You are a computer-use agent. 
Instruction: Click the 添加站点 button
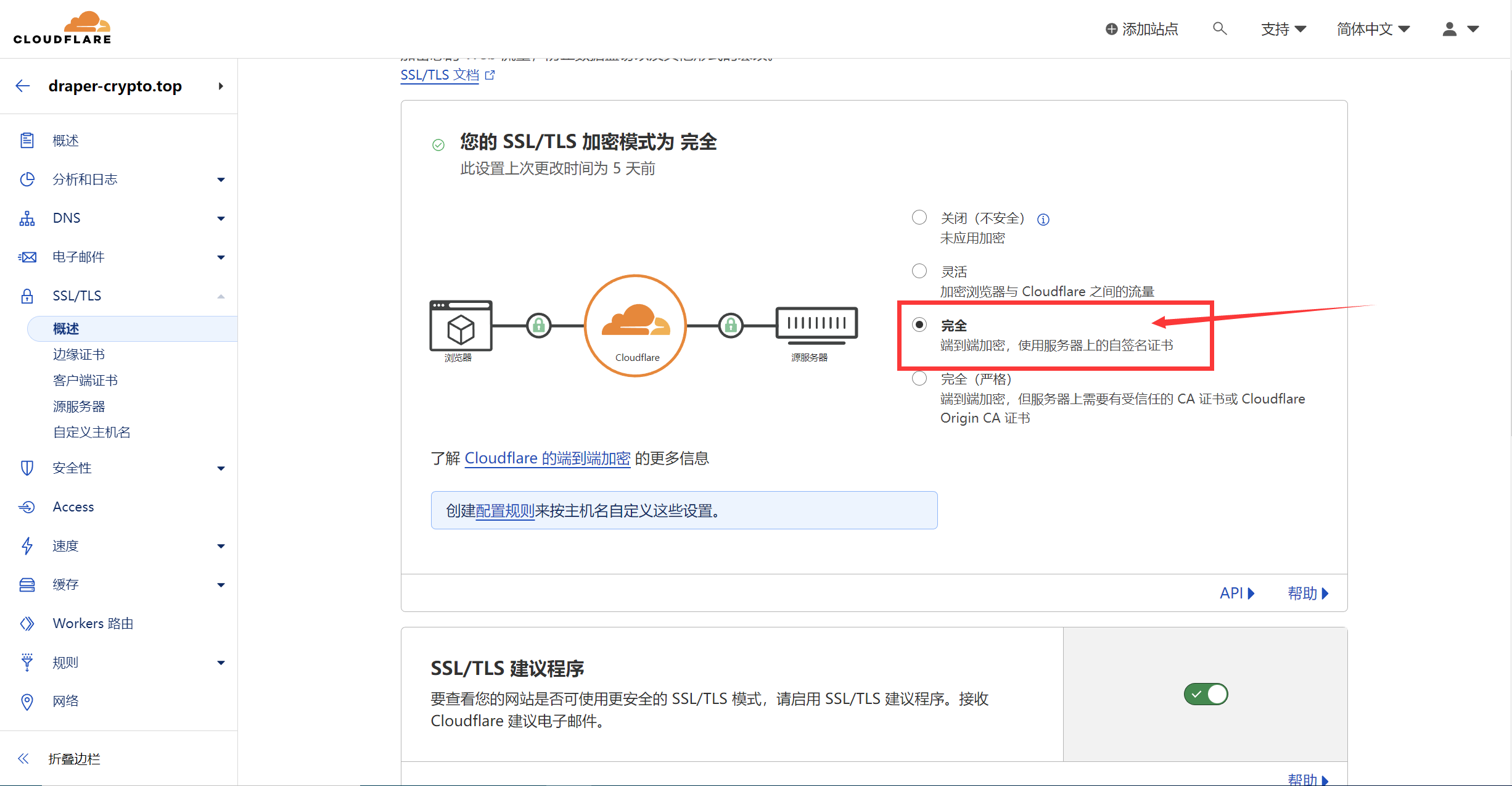point(1141,29)
